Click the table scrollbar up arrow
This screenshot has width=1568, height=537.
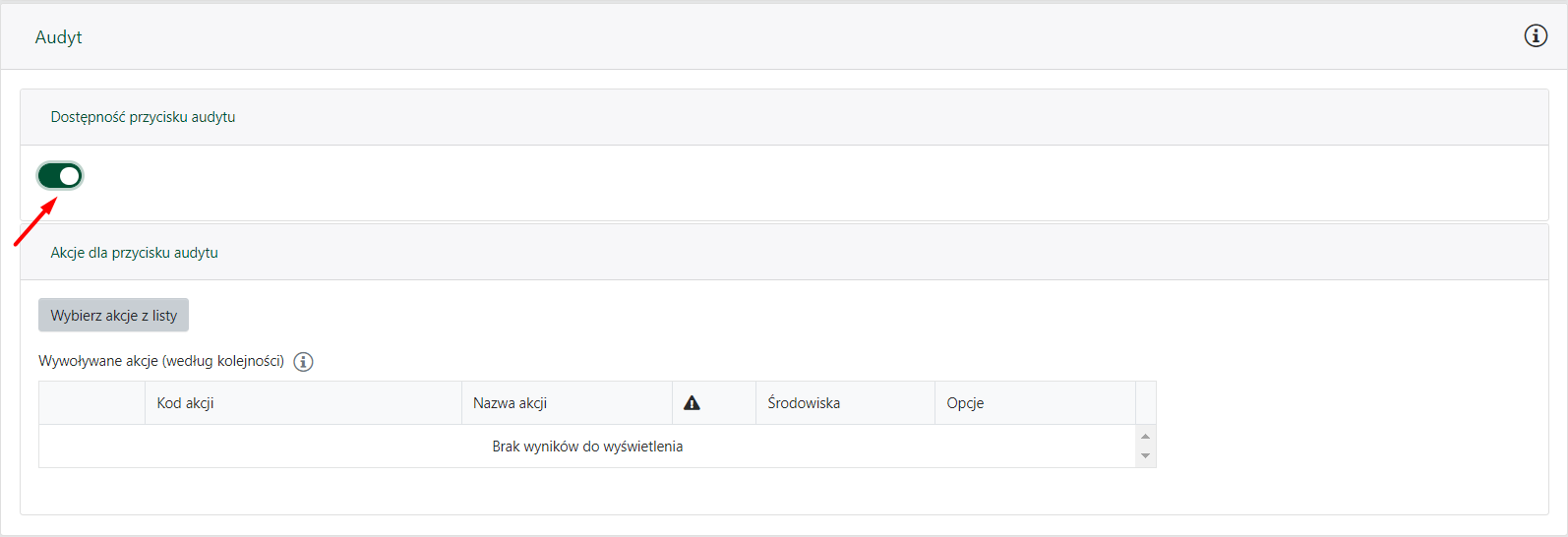1145,436
